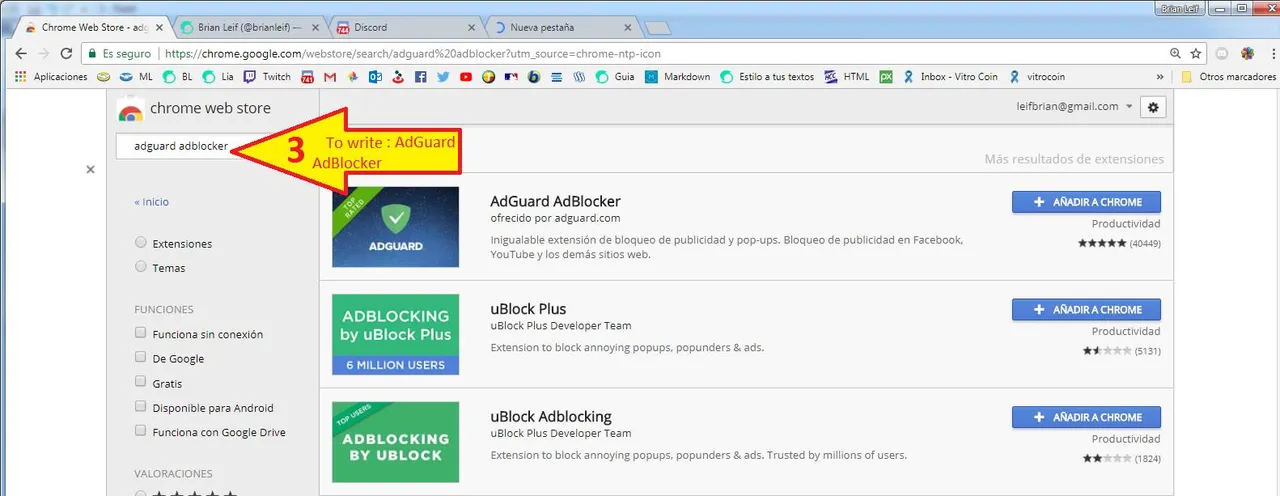This screenshot has height=496, width=1280.
Task: Go back with the browser back arrow
Action: coord(20,53)
